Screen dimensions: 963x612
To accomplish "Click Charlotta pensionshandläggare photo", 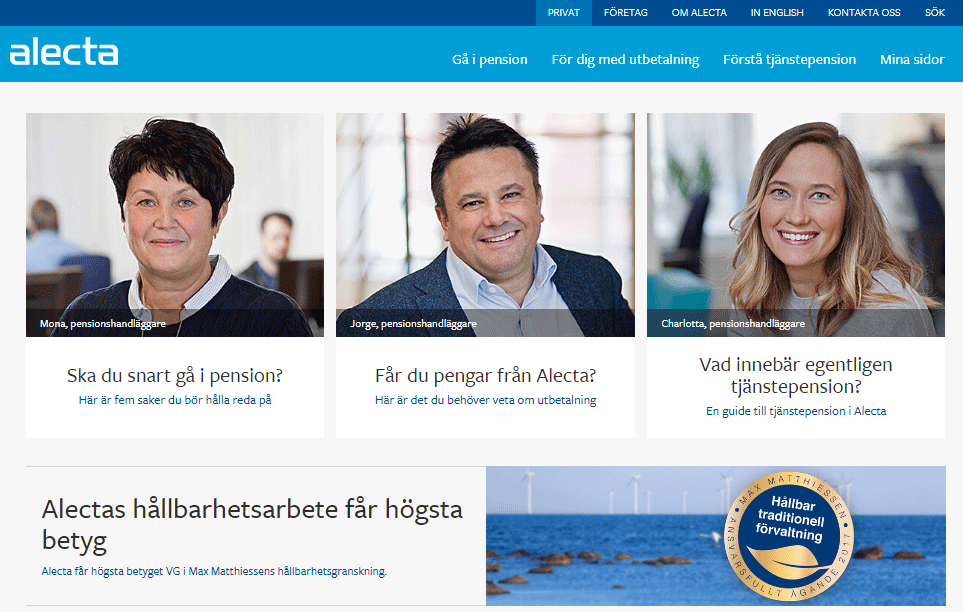I will [796, 225].
